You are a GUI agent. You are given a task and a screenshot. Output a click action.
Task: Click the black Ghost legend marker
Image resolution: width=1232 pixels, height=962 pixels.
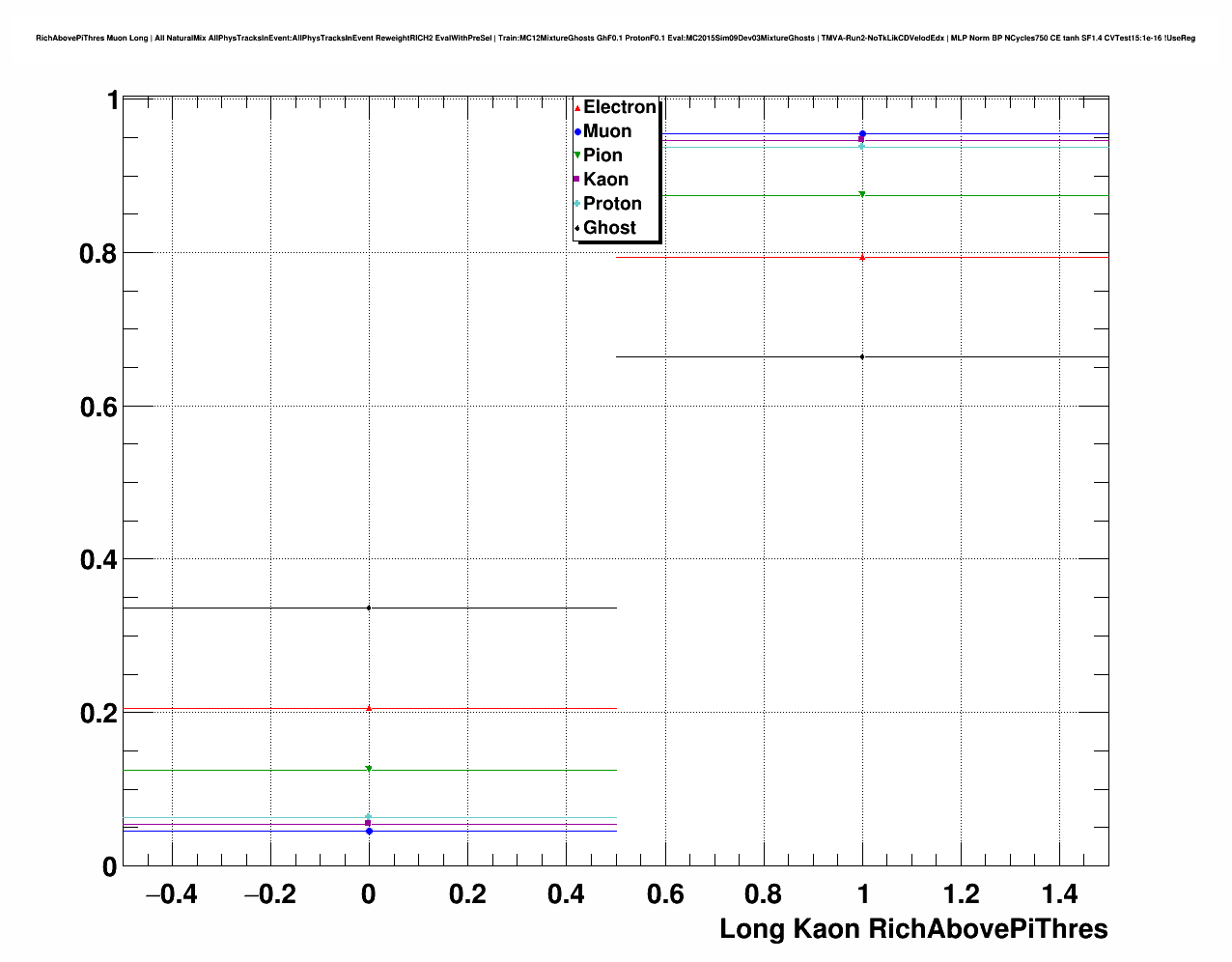pos(577,228)
